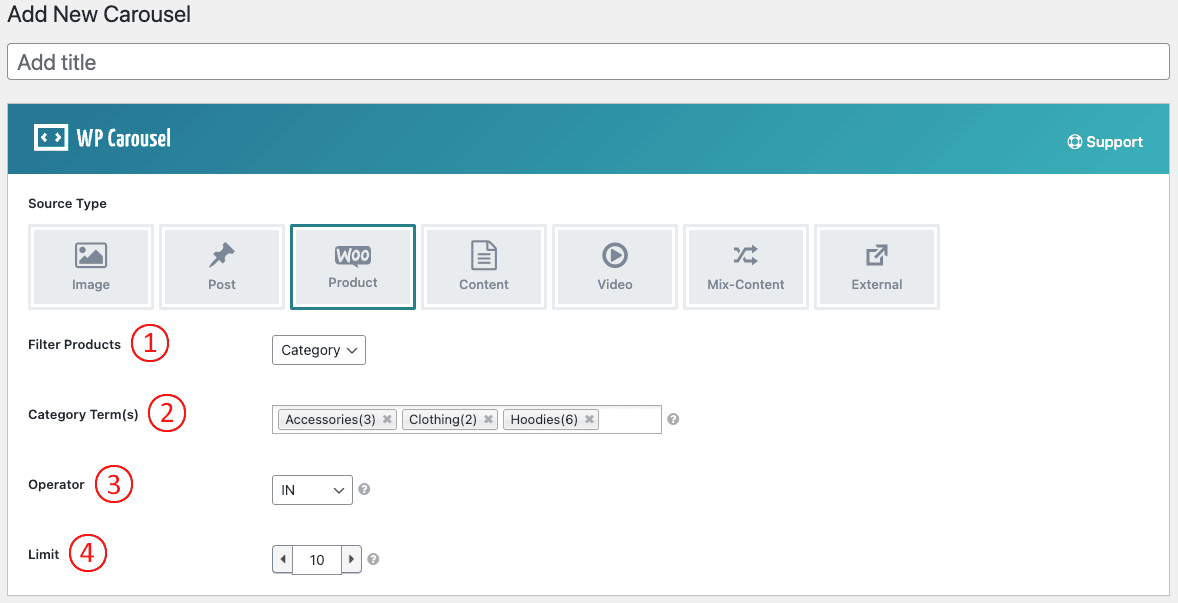
Task: Pick the Video source type
Action: pos(614,267)
